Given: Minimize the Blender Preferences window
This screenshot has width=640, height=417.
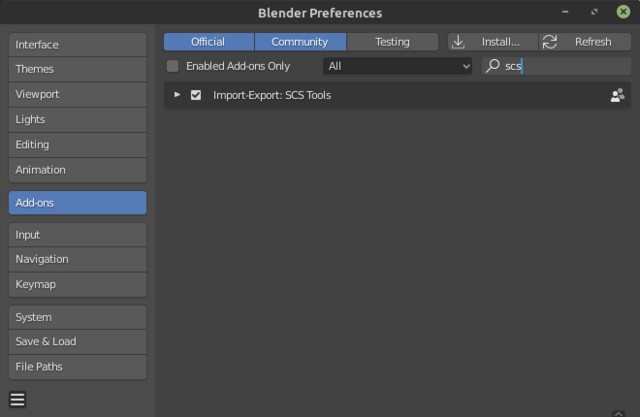Looking at the screenshot, I should pos(565,12).
